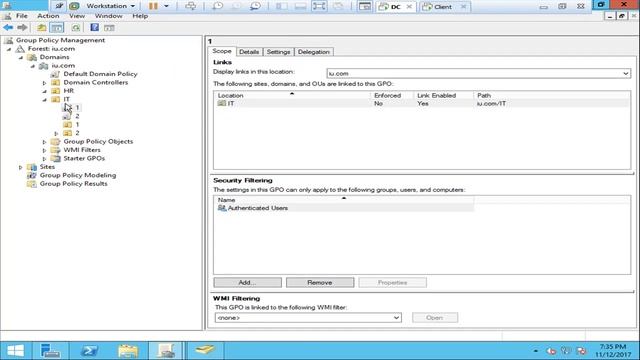Viewport: 640px width, 360px height.
Task: Switch to the Delegation tab
Action: tap(313, 52)
